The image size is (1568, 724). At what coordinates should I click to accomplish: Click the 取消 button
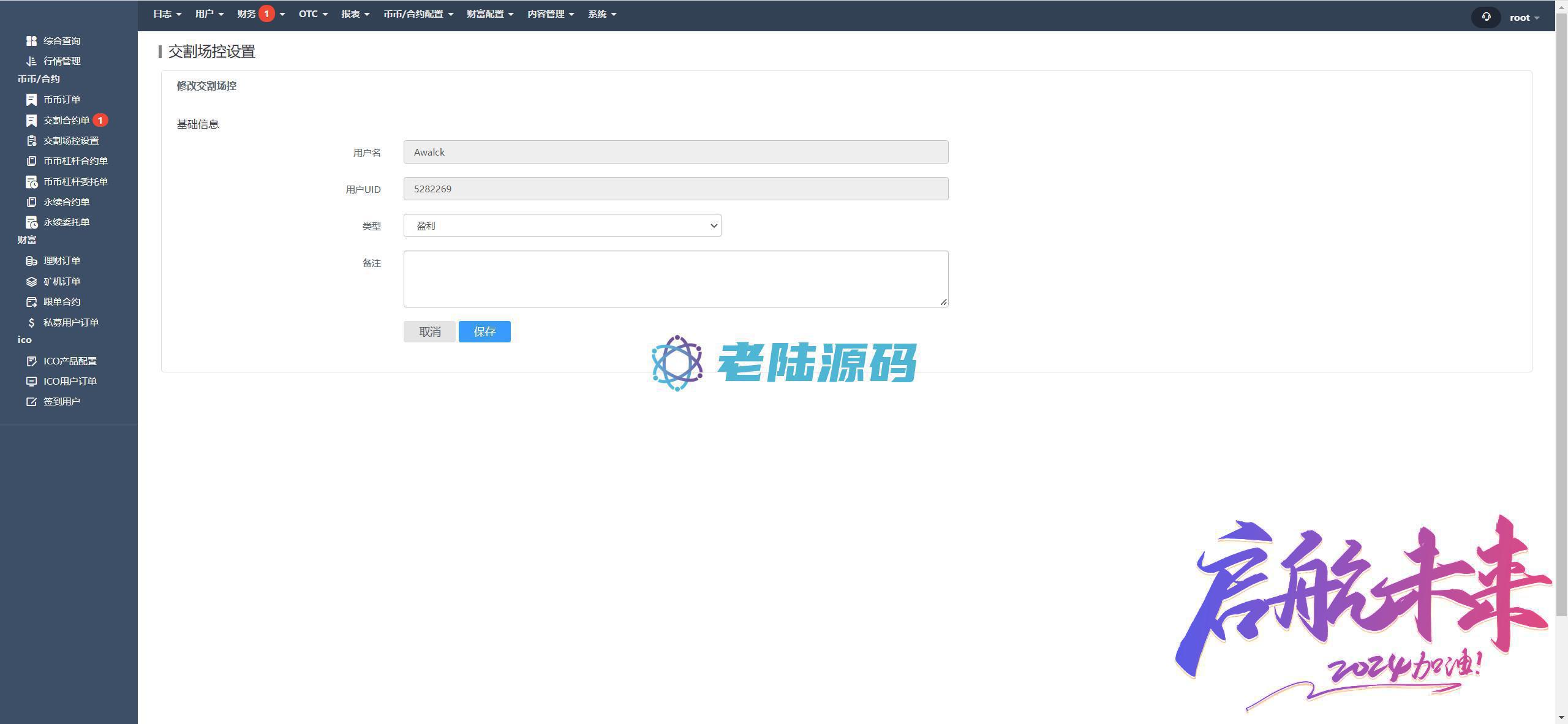point(429,331)
